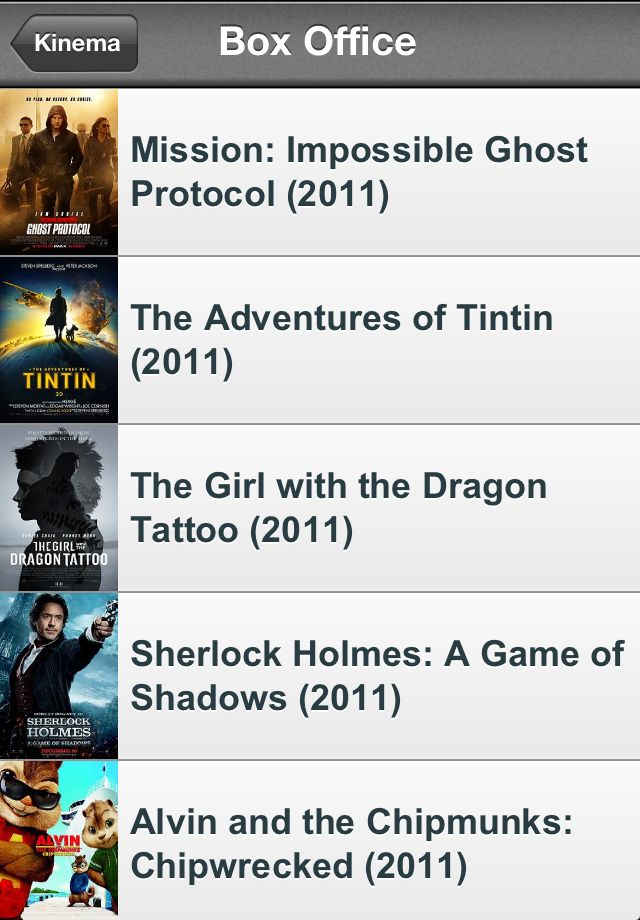Viewport: 640px width, 920px height.
Task: Tap the Box Office header title
Action: [x=317, y=42]
